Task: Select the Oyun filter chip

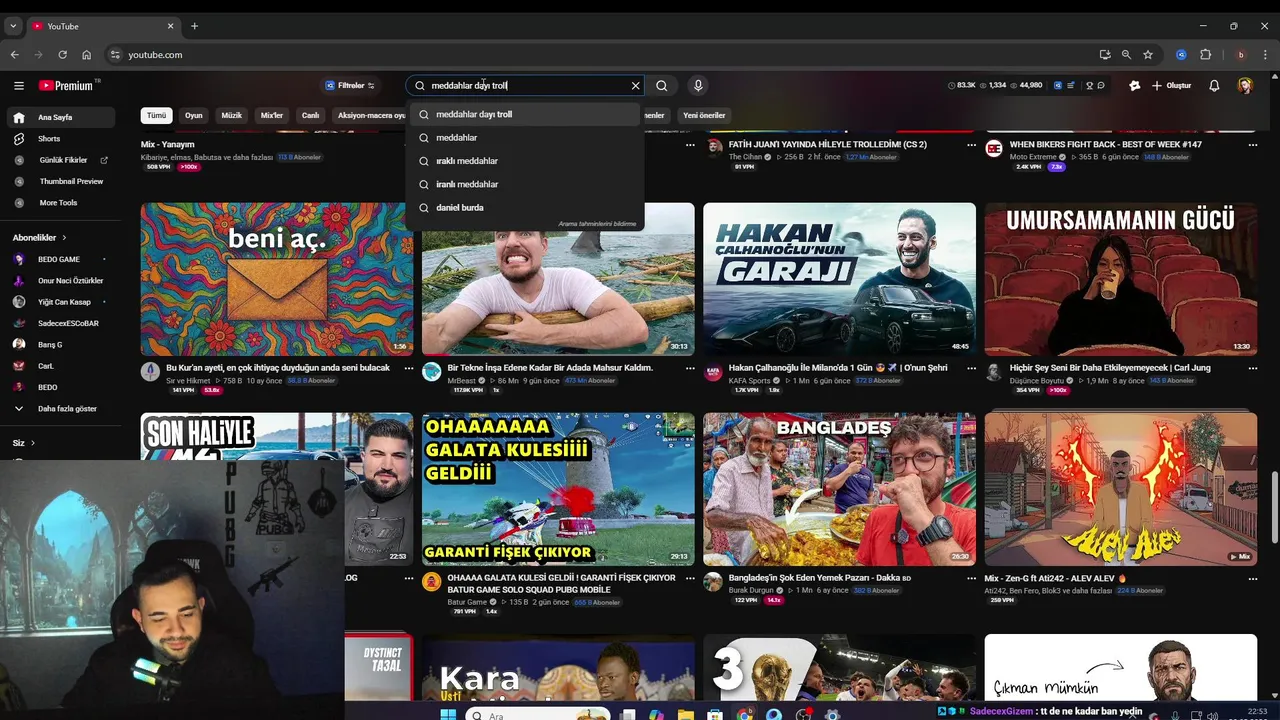Action: (x=194, y=115)
